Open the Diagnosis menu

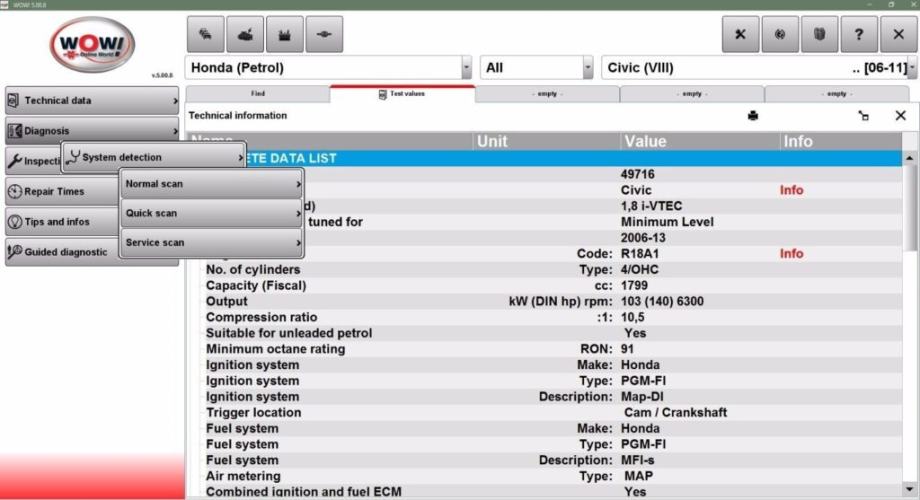pos(92,131)
